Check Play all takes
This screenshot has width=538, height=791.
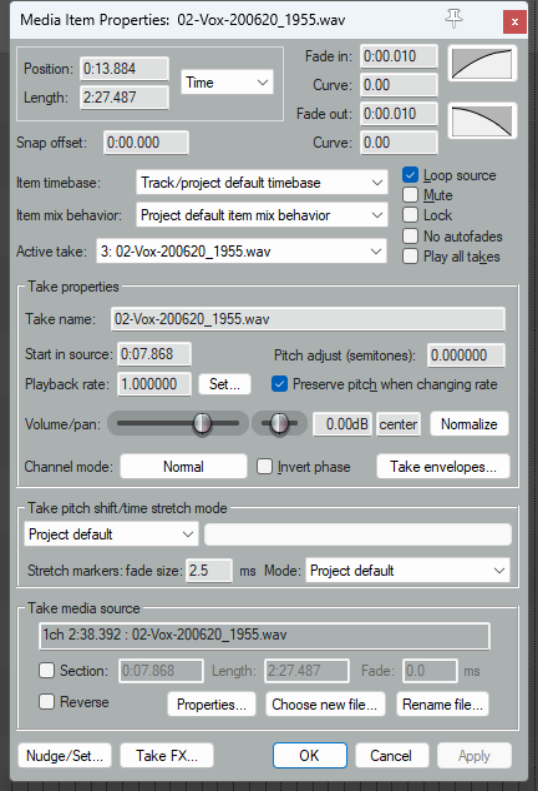(x=410, y=256)
